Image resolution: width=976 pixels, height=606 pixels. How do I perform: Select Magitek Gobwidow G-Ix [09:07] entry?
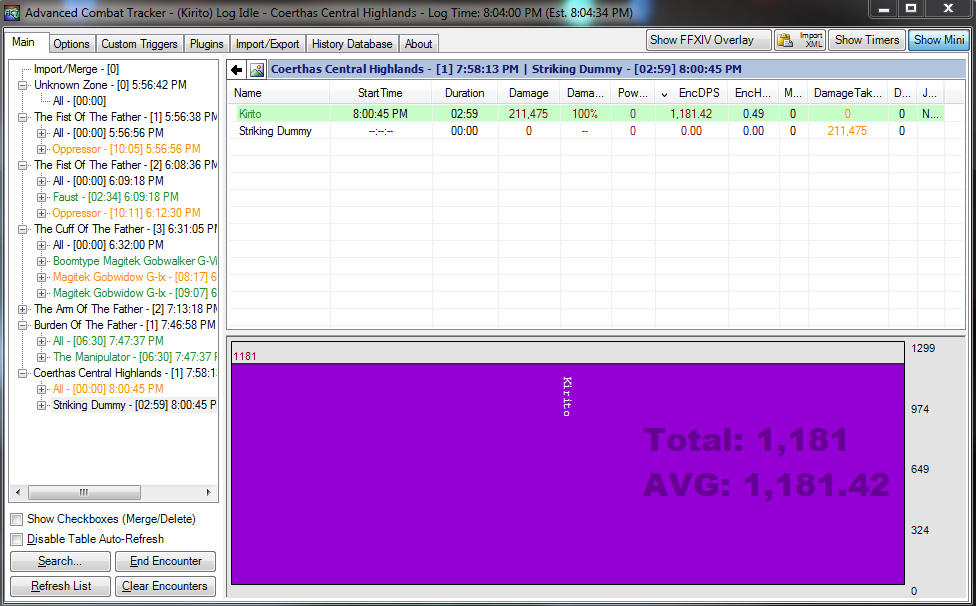click(134, 293)
